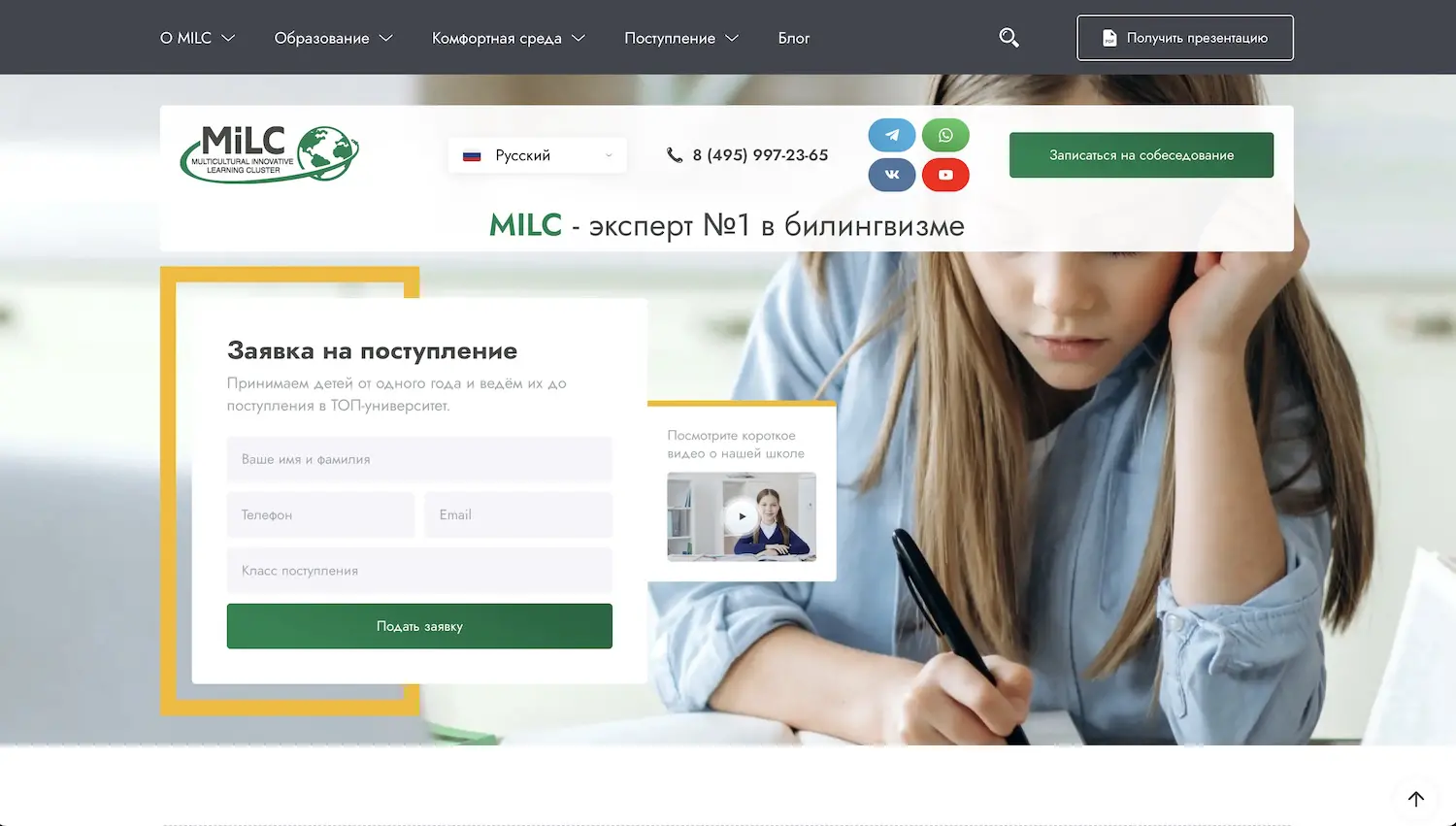The width and height of the screenshot is (1456, 826).
Task: Play the school video
Action: [742, 516]
